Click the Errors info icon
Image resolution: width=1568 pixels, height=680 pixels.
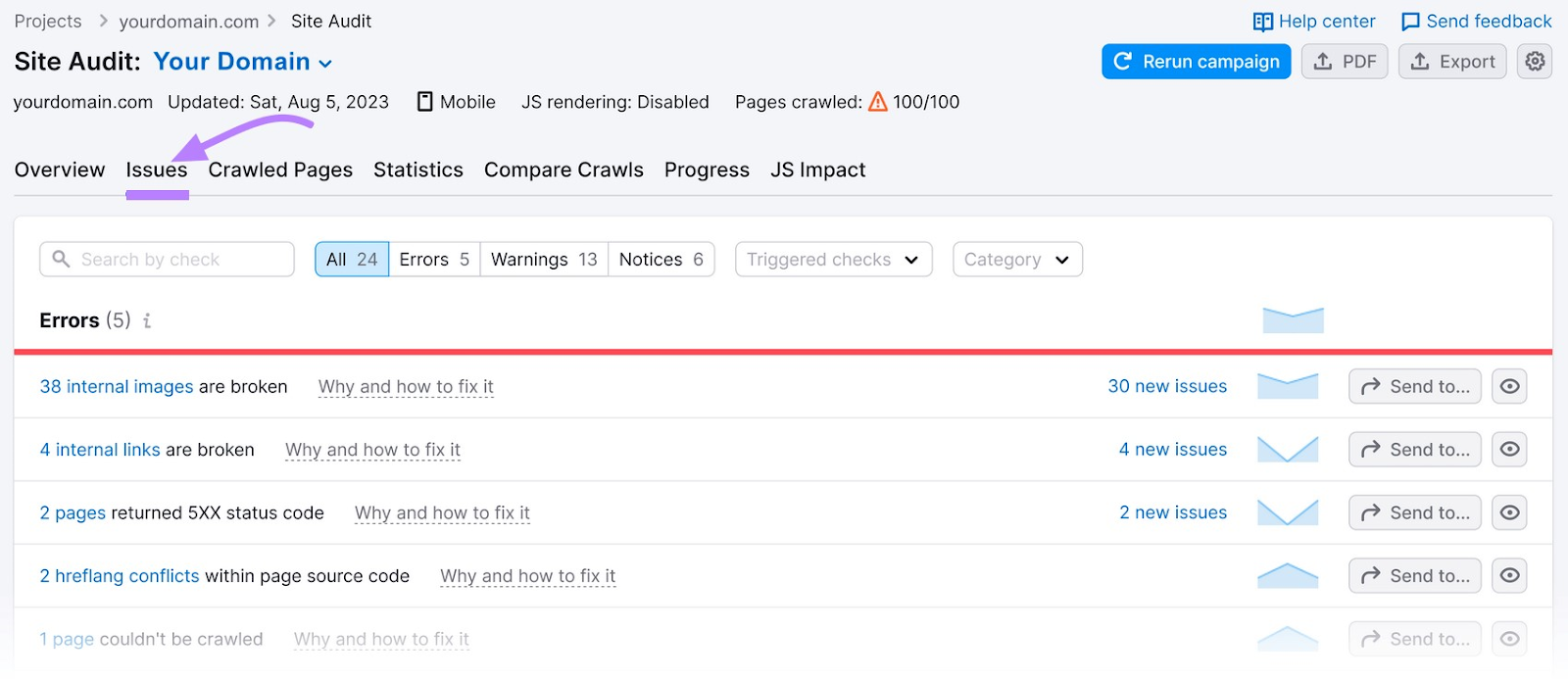click(x=147, y=320)
